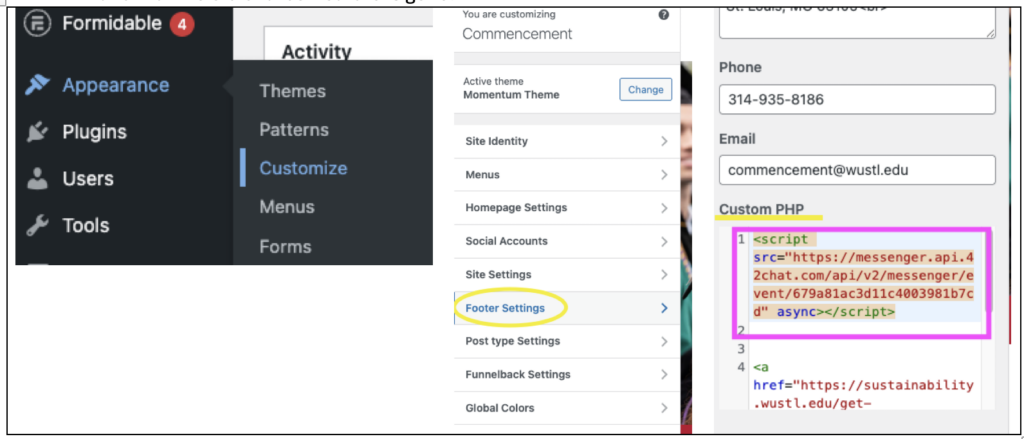Open the Menus customizer section
Screen dimensions: 1024x439
(566, 175)
